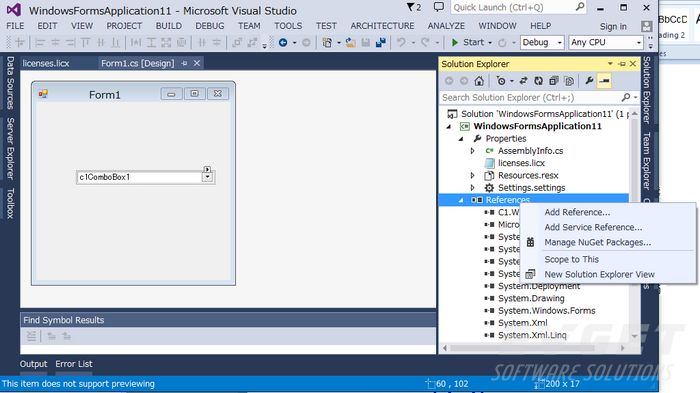
Task: Click the c1ComboBox1 smart tag glyph
Action: [x=207, y=169]
